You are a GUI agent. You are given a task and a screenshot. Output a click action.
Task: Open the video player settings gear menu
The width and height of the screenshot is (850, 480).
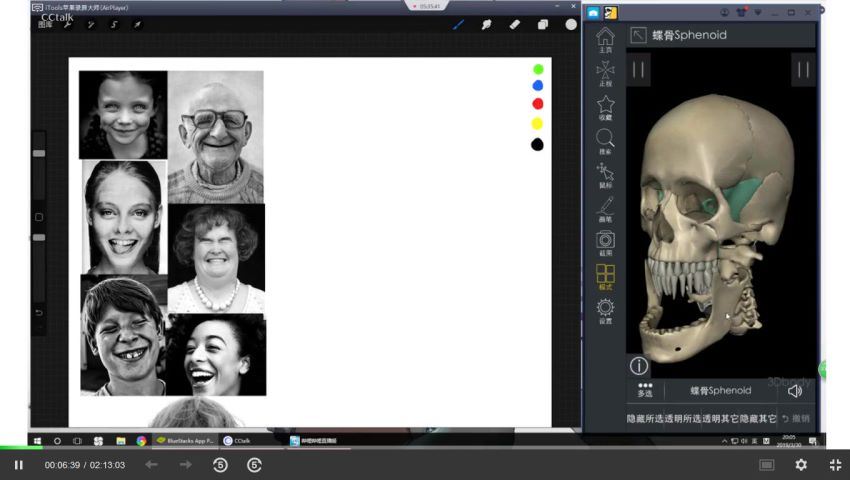click(x=801, y=465)
